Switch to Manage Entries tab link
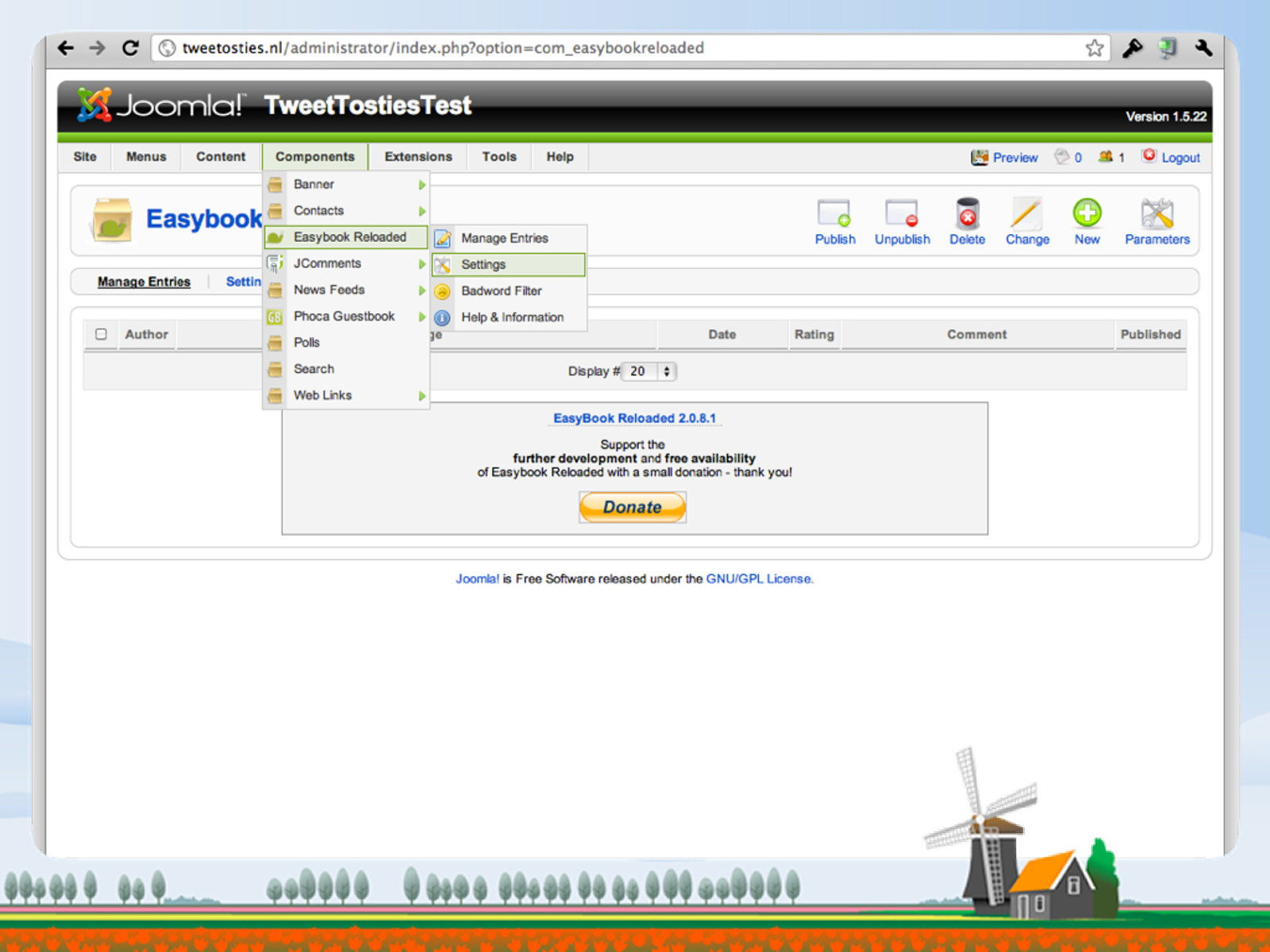Image resolution: width=1270 pixels, height=952 pixels. [x=144, y=282]
